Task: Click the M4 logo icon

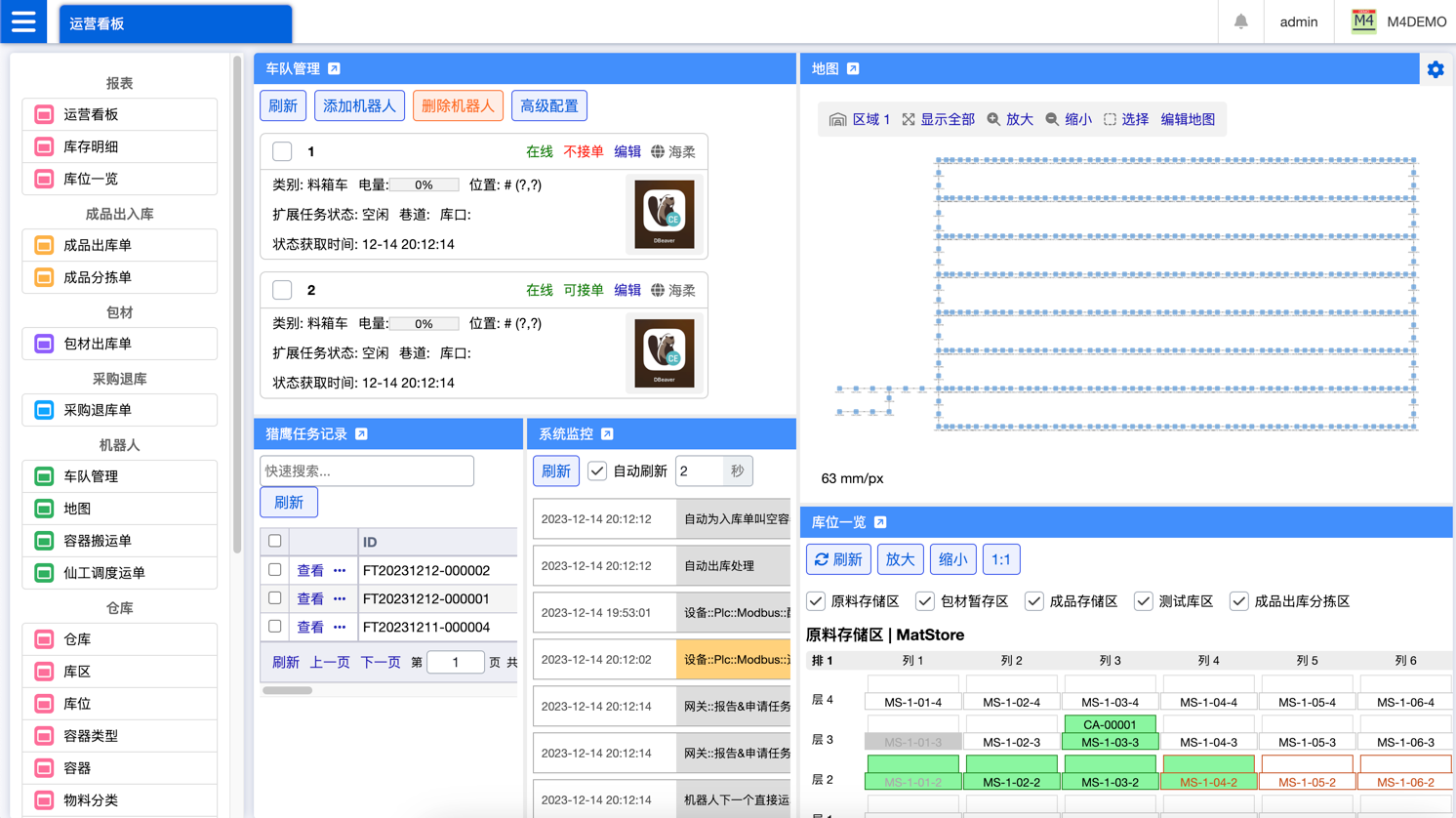Action: pos(1363,21)
